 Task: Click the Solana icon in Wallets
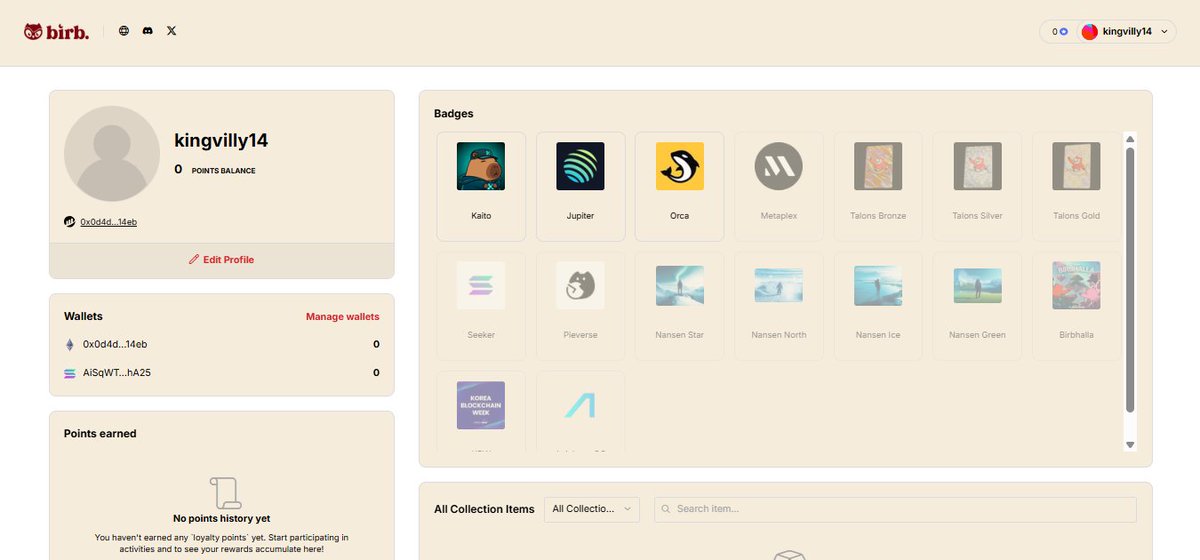[70, 373]
